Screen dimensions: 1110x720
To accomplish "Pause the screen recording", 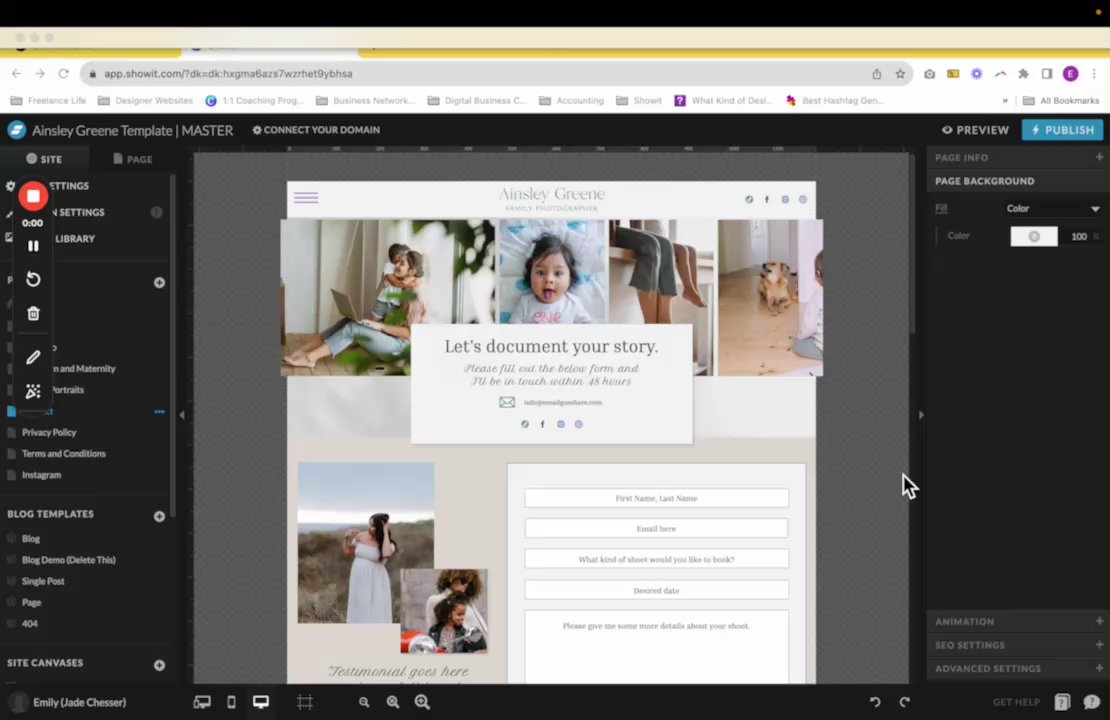I will (x=33, y=246).
